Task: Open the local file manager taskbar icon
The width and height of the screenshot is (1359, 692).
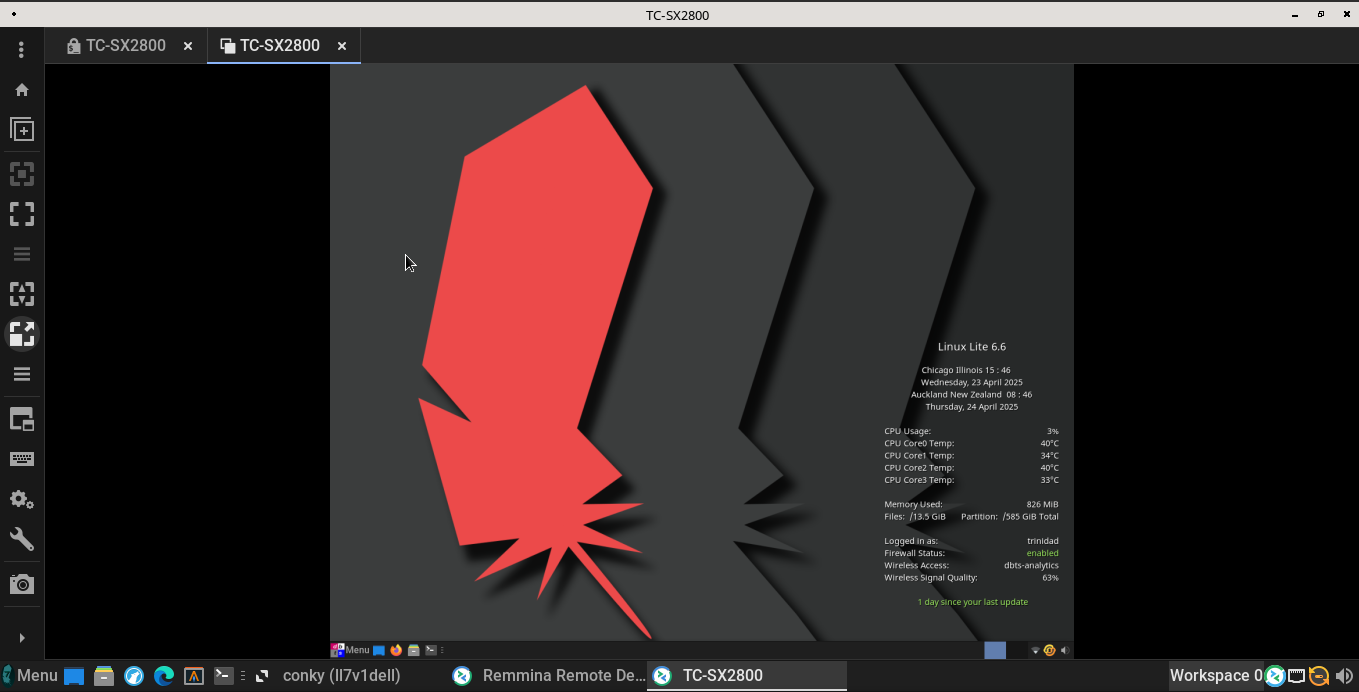Action: pyautogui.click(x=104, y=676)
